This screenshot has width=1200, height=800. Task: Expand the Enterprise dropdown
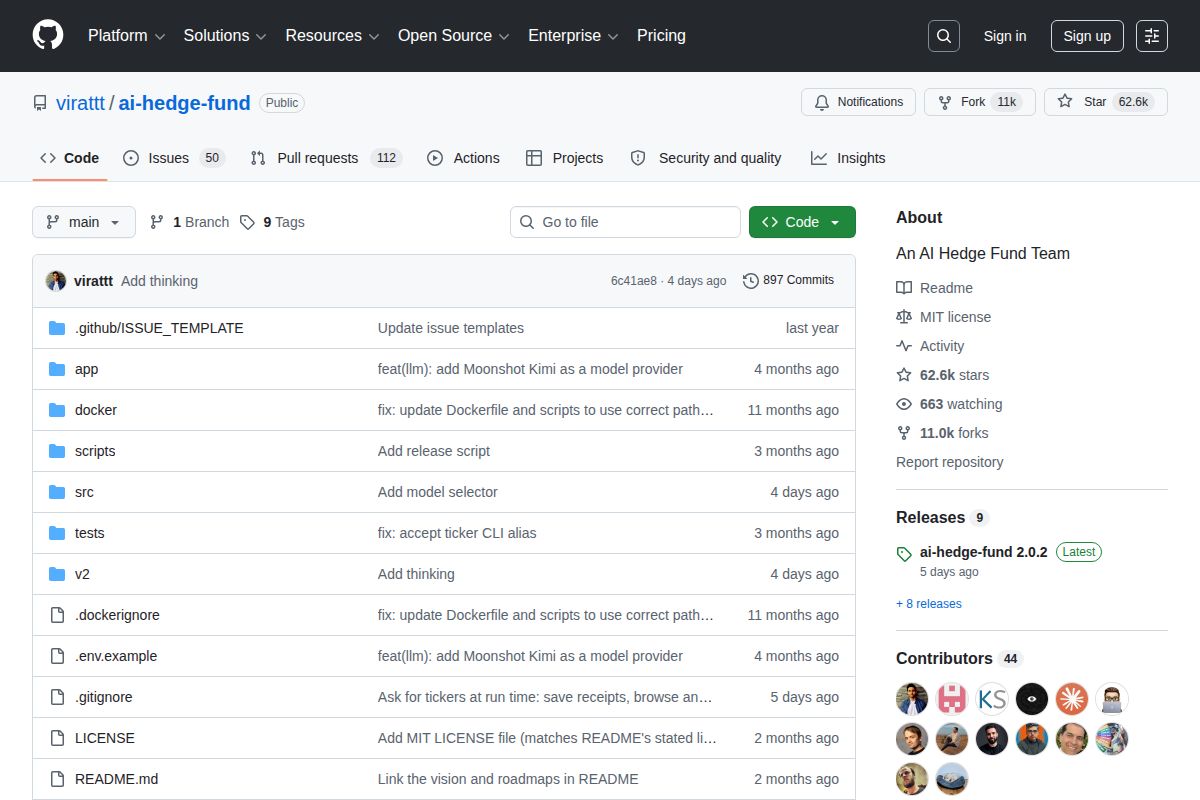573,36
